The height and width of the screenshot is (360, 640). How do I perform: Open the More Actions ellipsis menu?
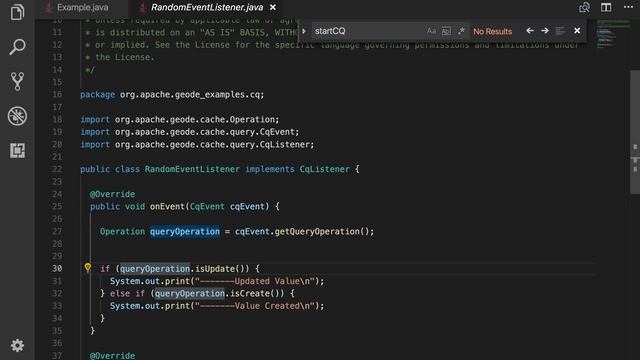[629, 7]
